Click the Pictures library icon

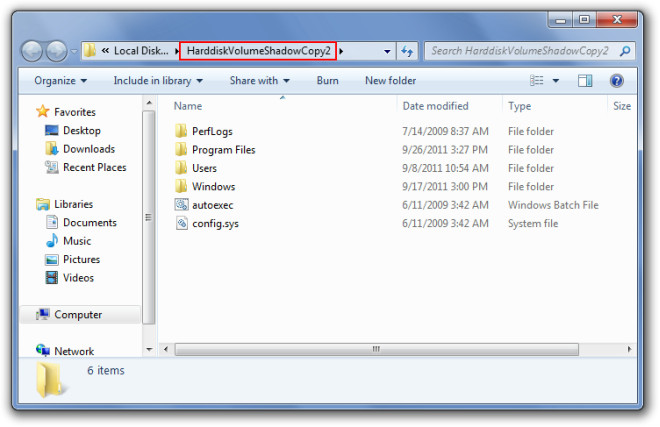52,259
